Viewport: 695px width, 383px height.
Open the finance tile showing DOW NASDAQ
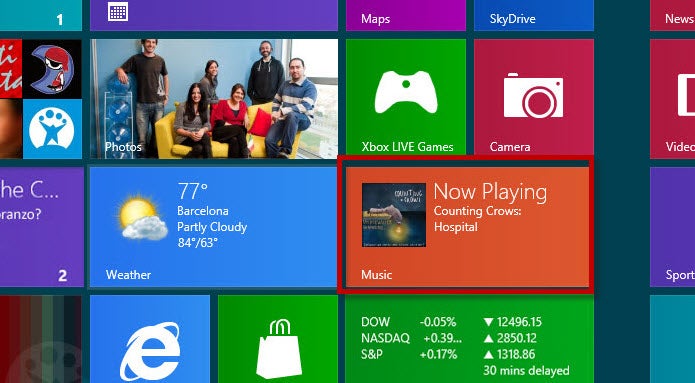click(469, 339)
